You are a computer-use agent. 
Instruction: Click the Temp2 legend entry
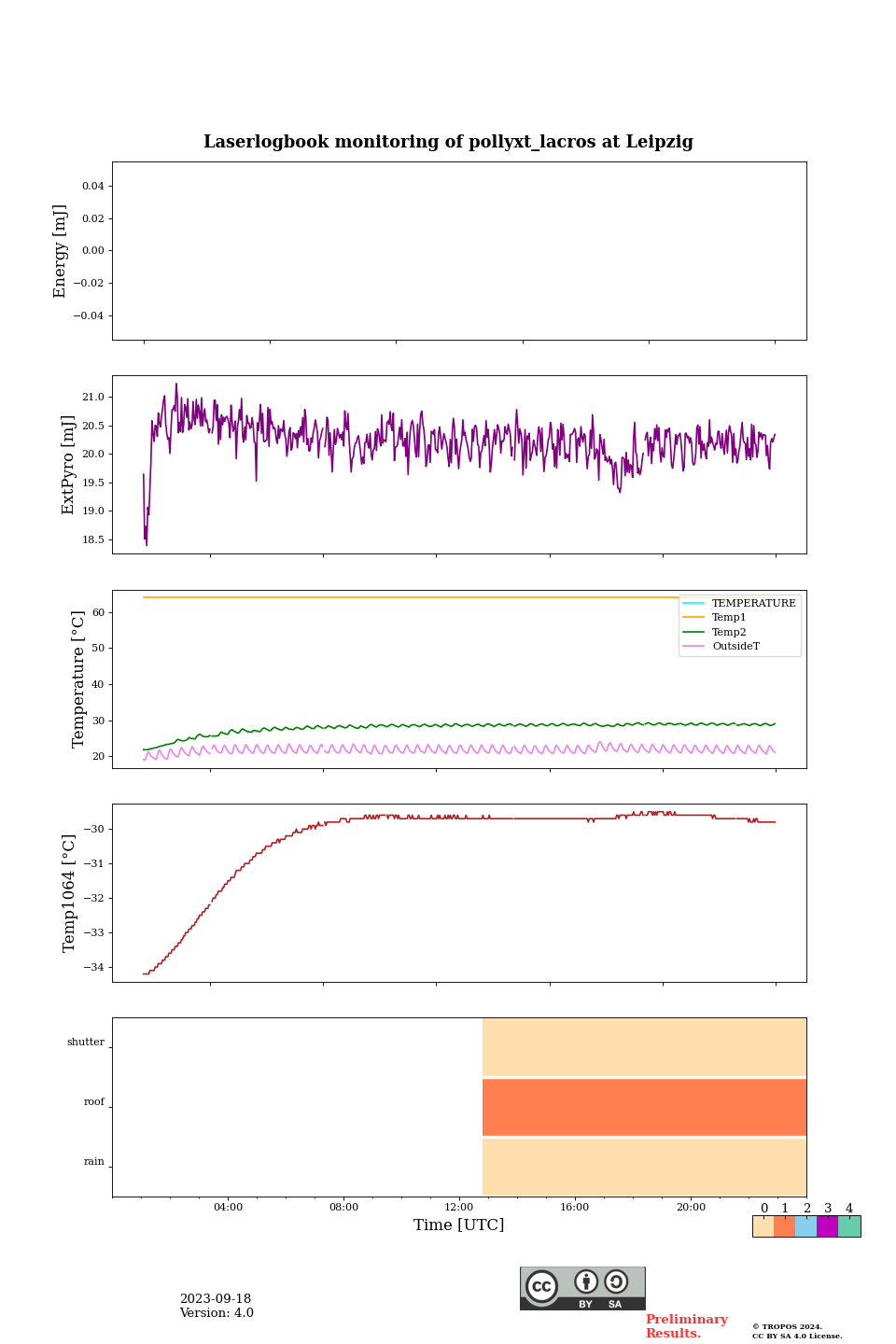[716, 632]
